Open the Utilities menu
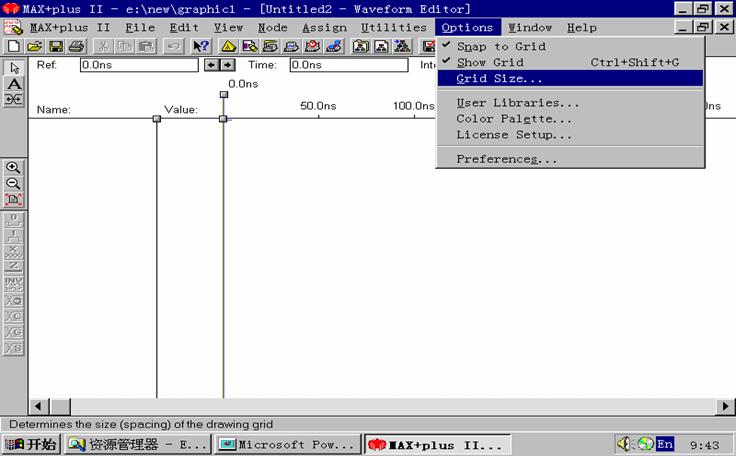Image resolution: width=736 pixels, height=456 pixels. (x=393, y=28)
